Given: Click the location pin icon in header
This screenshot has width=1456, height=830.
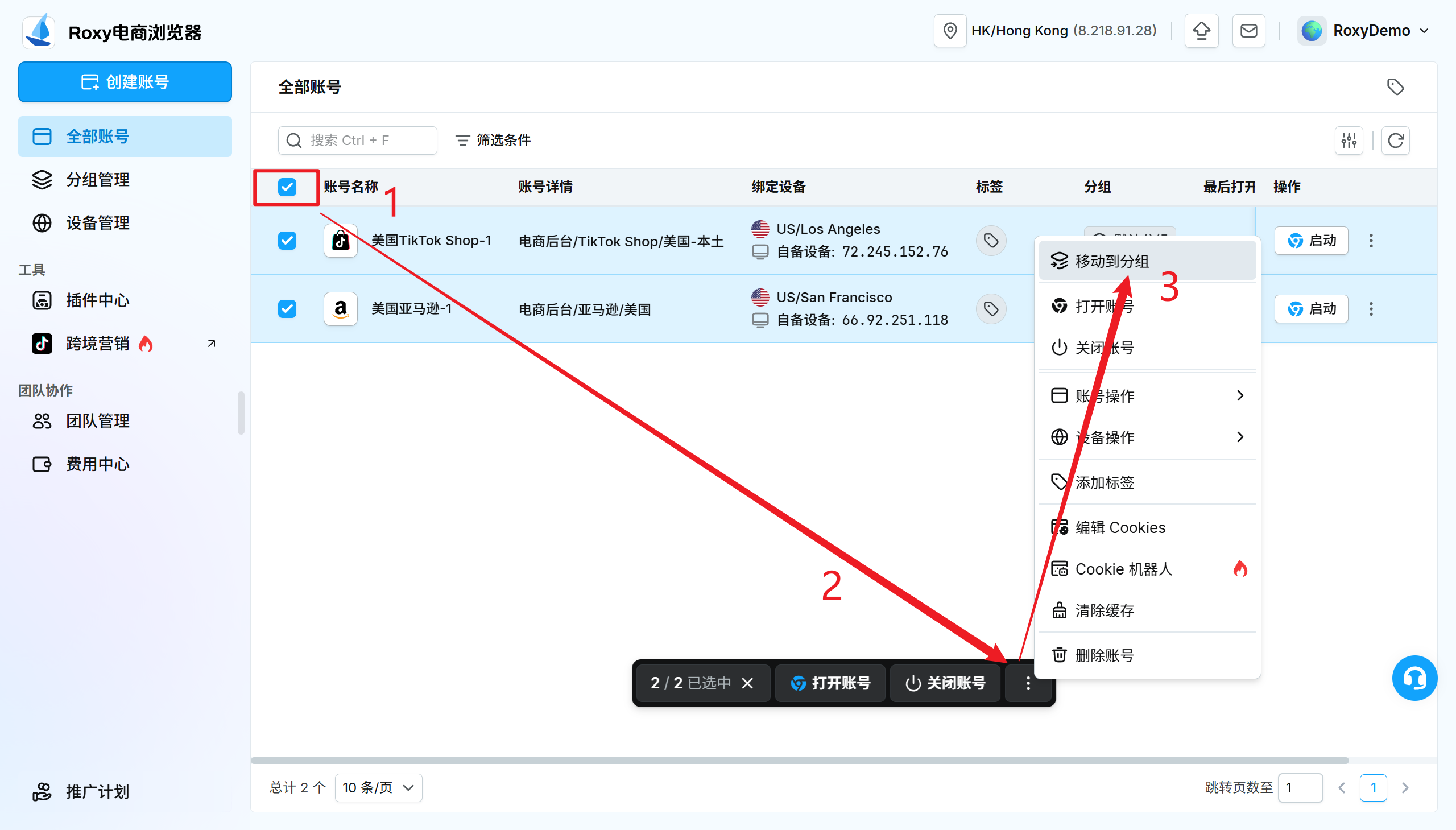Looking at the screenshot, I should 950,31.
